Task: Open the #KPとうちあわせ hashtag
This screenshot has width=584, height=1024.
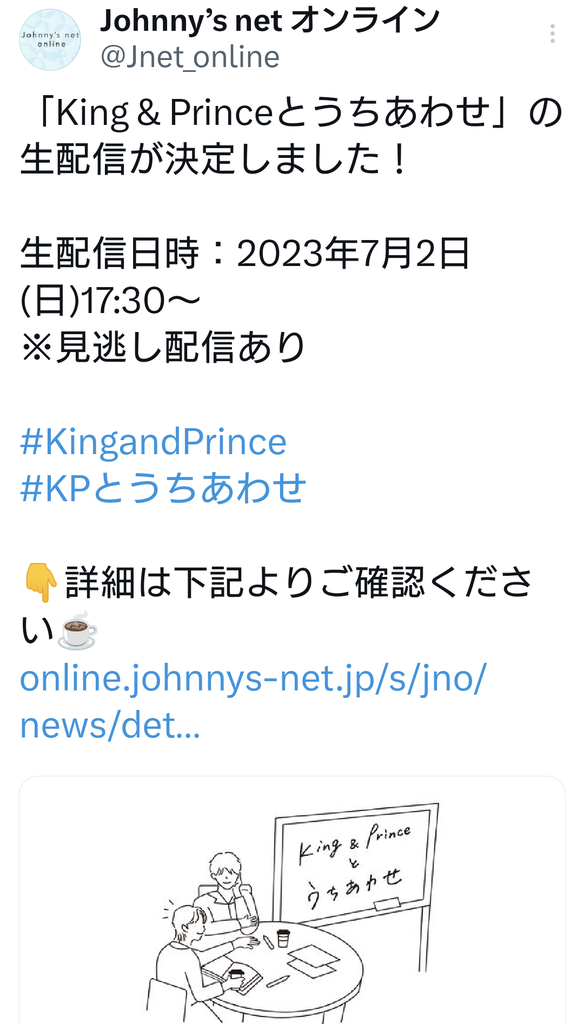Action: (163, 488)
